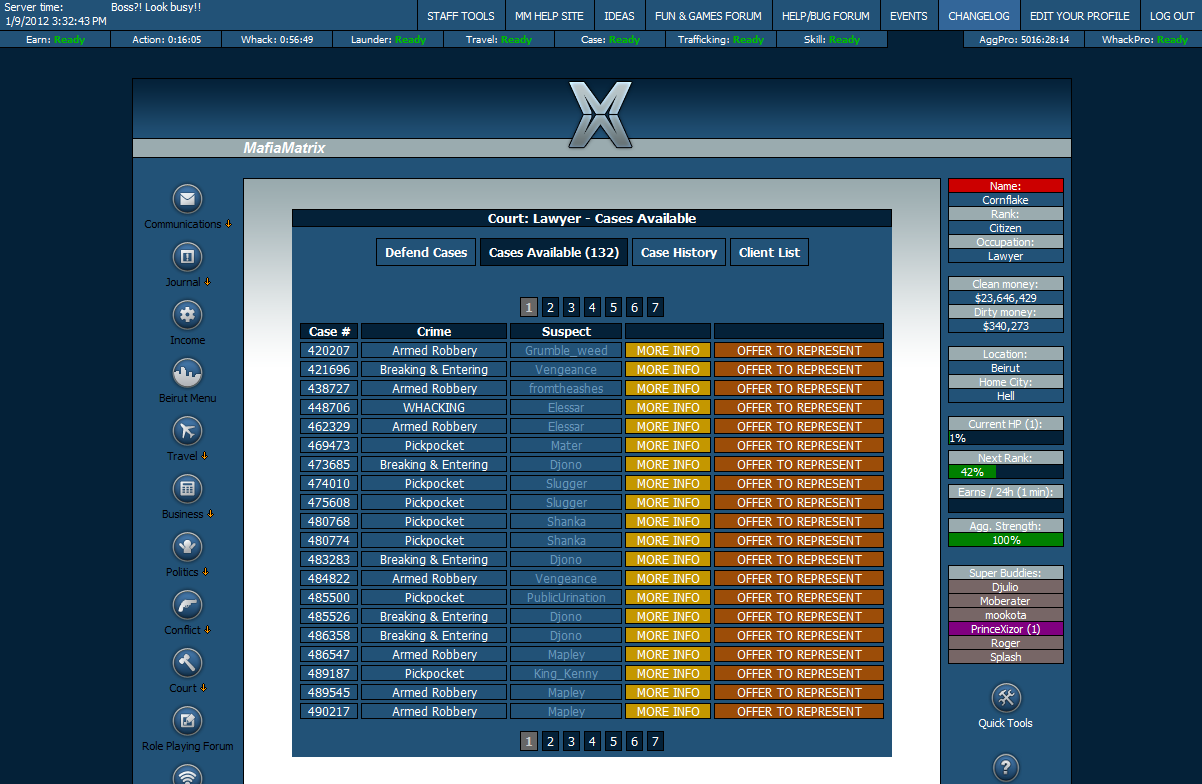Expand the Journal menu arrow
This screenshot has height=784, width=1202.
click(x=208, y=282)
